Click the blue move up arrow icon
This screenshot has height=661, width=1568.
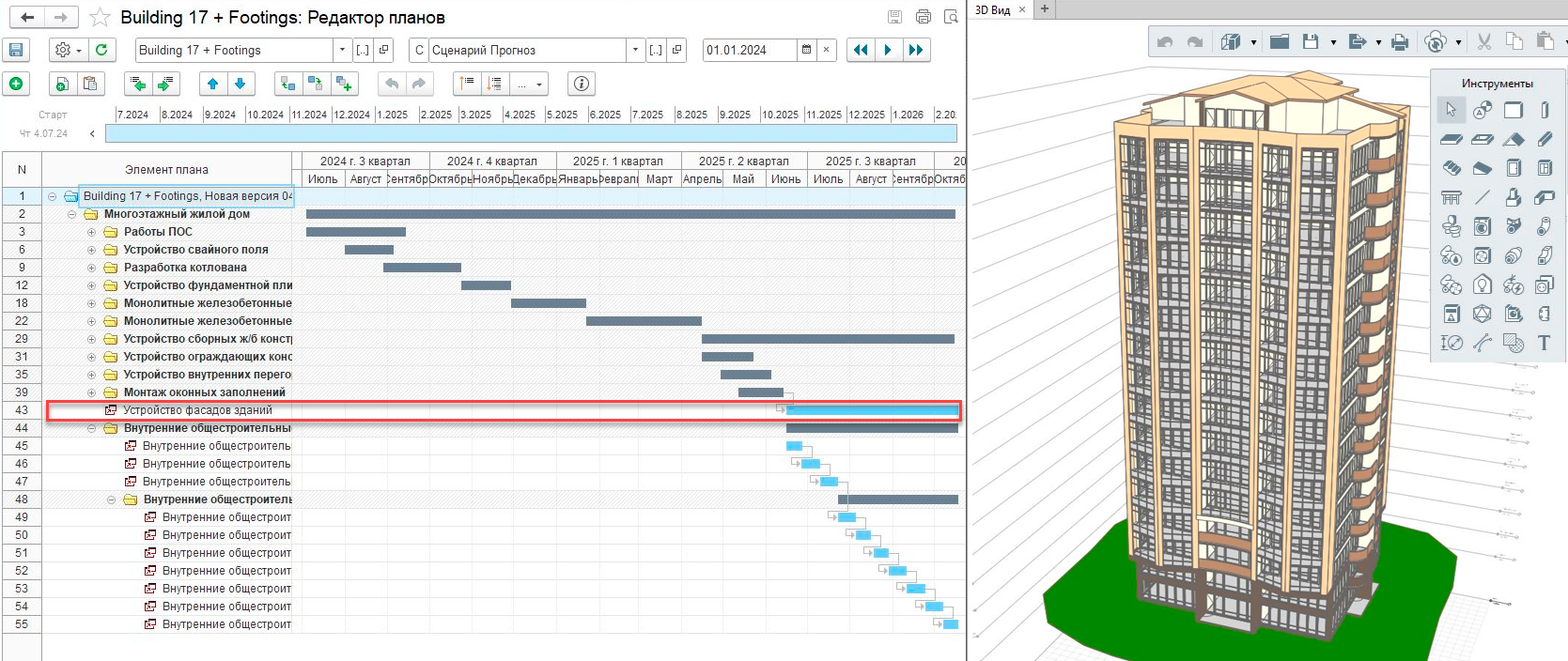(213, 84)
